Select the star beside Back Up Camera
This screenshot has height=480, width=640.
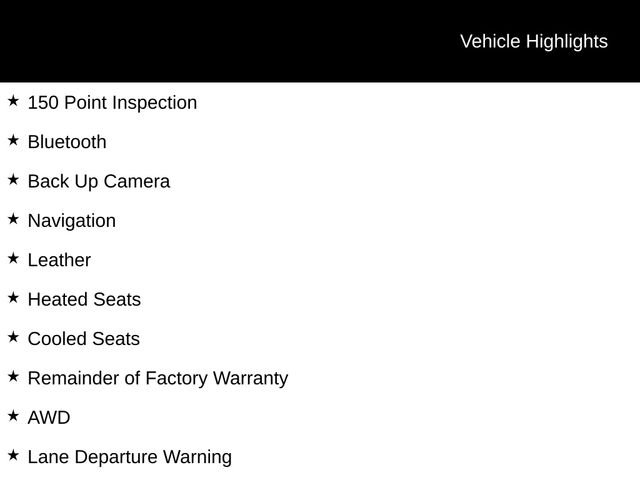pyautogui.click(x=13, y=180)
